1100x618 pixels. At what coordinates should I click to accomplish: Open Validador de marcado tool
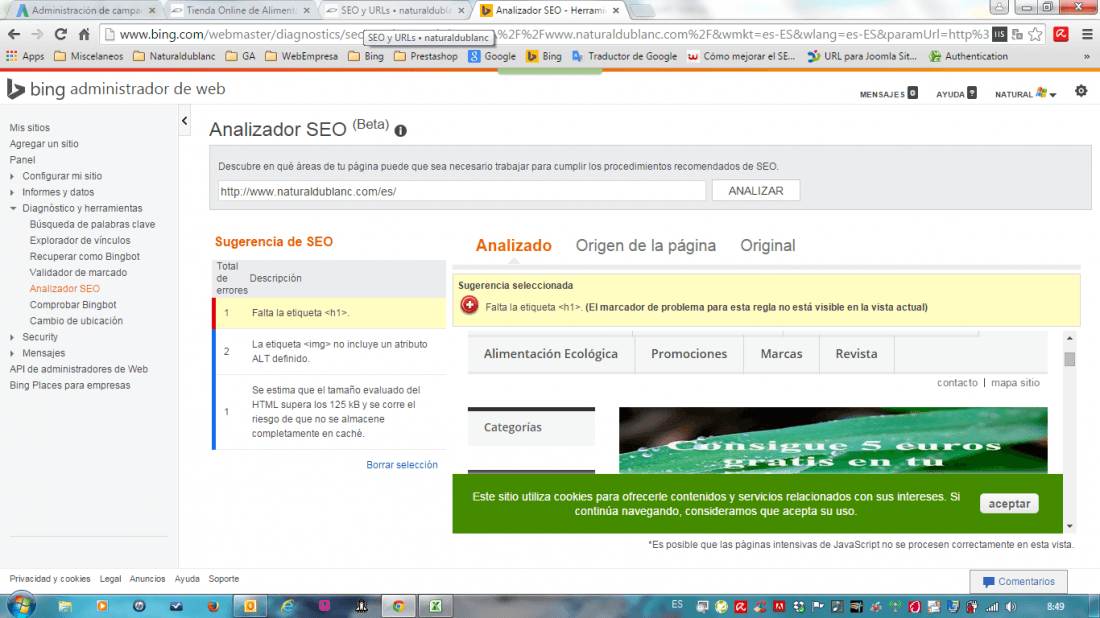pyautogui.click(x=78, y=273)
